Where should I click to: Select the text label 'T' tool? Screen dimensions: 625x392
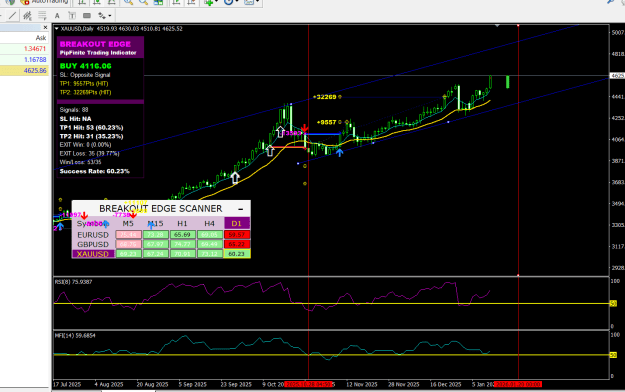pos(72,16)
